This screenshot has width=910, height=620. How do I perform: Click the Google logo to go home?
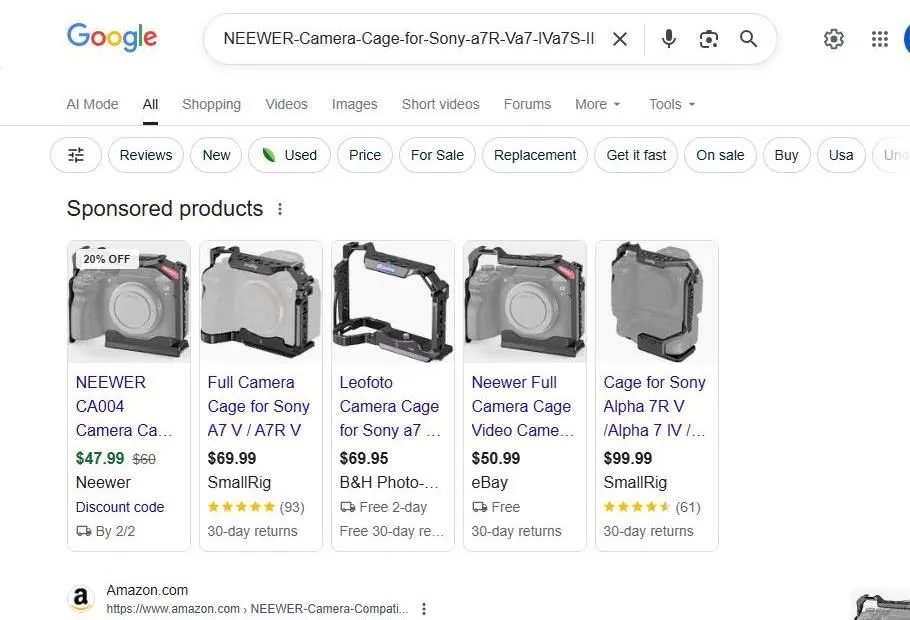[111, 37]
